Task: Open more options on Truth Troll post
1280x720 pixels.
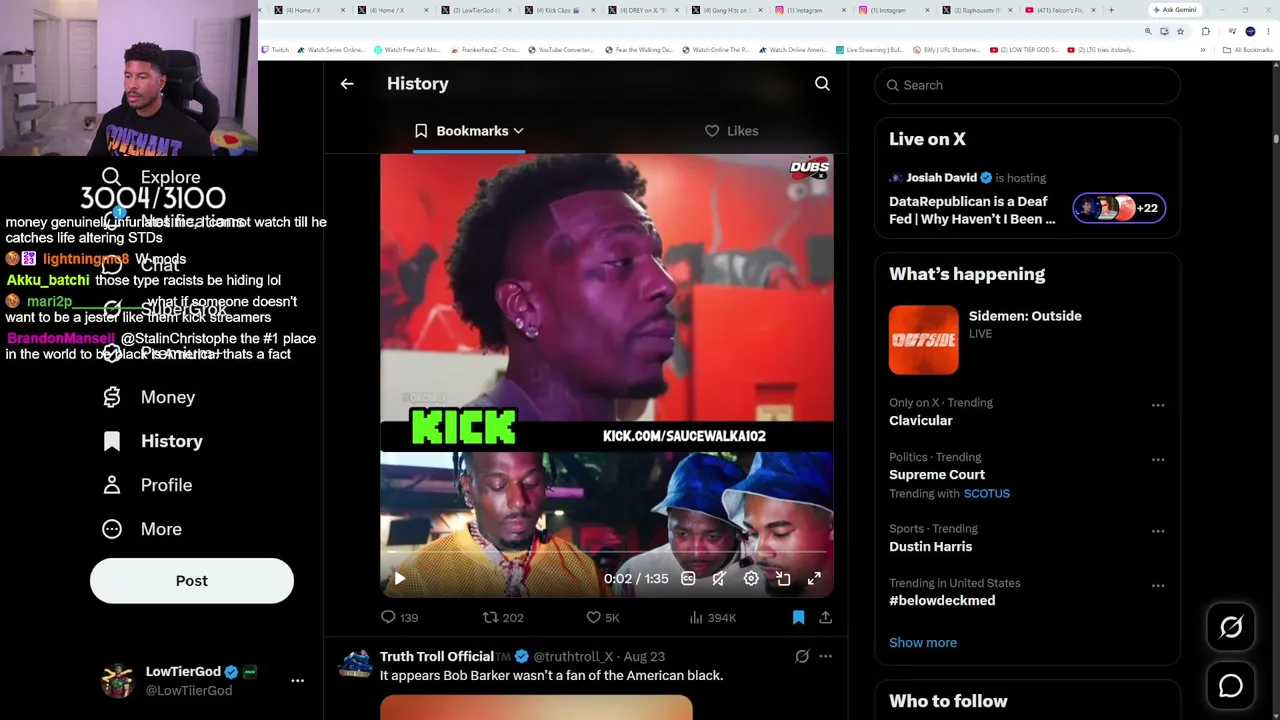Action: click(x=825, y=657)
